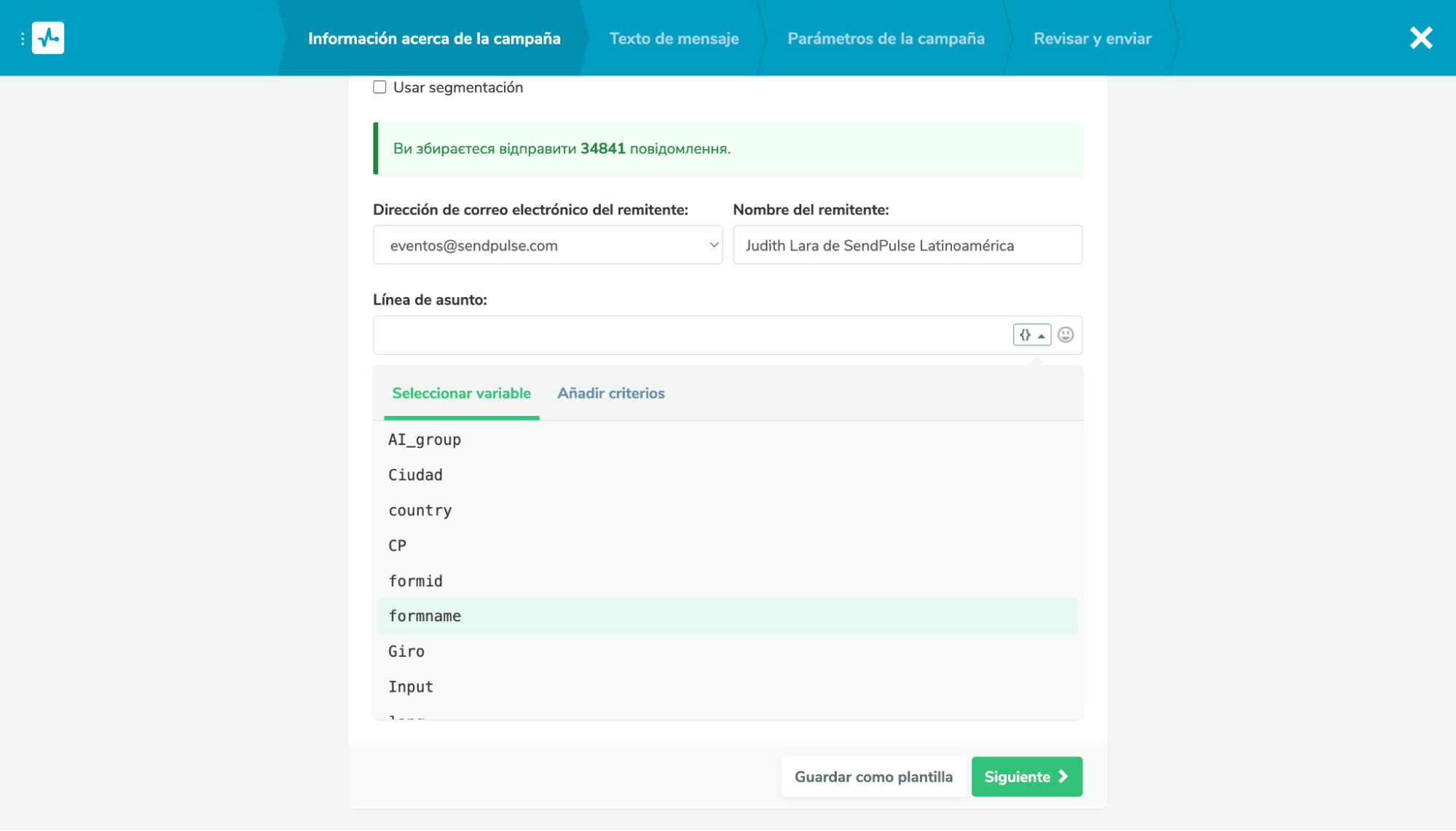Insert the formname variable
This screenshot has width=1456, height=831.
[x=425, y=616]
